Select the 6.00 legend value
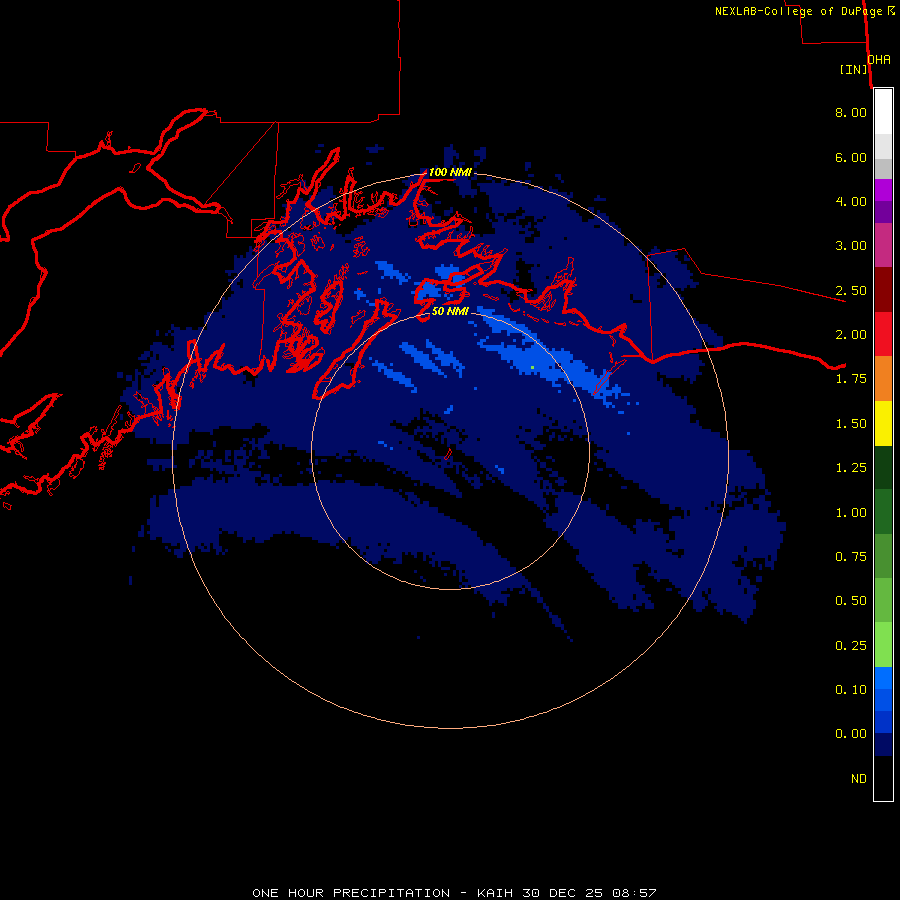This screenshot has height=900, width=900. point(851,157)
